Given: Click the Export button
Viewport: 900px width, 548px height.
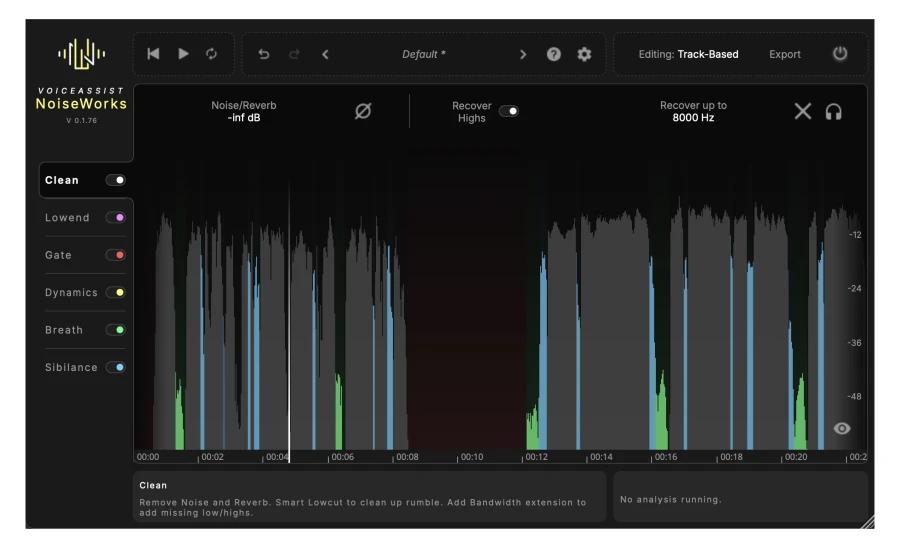Looking at the screenshot, I should (785, 54).
